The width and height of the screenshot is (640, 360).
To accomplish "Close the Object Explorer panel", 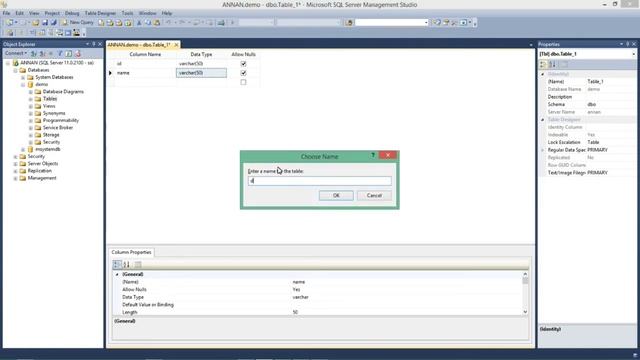I will coord(100,44).
